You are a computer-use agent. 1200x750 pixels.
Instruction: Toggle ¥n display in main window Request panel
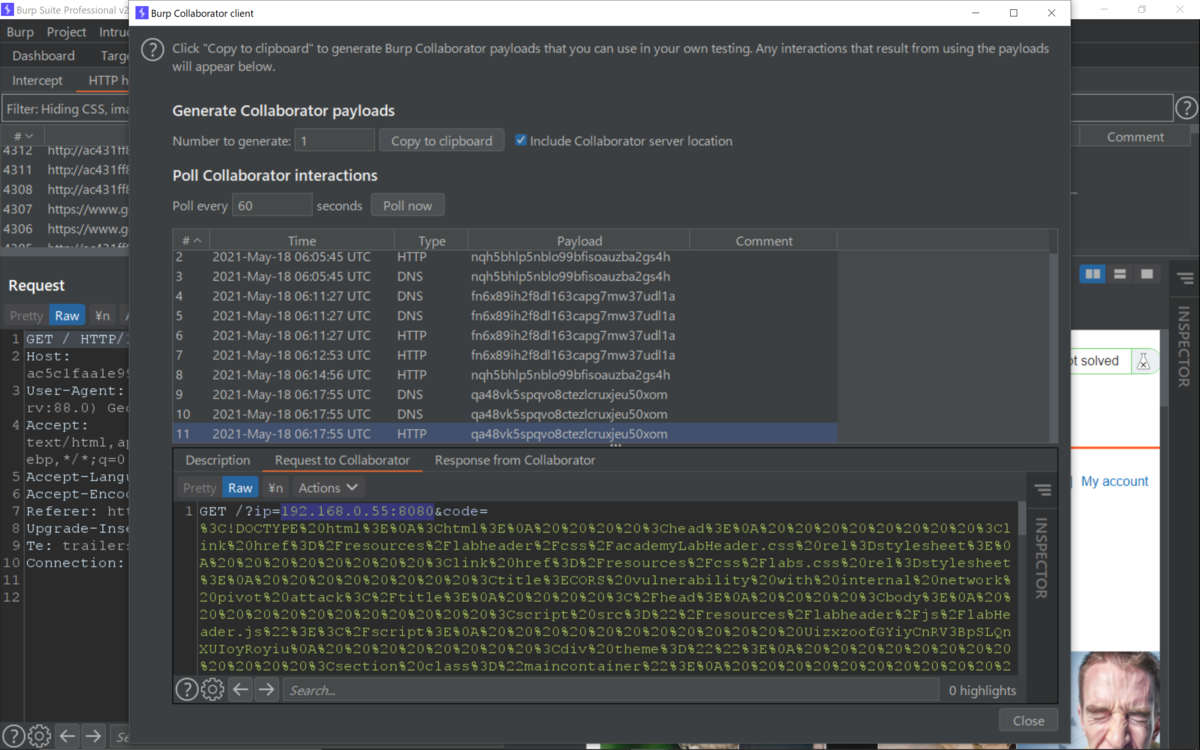coord(102,316)
